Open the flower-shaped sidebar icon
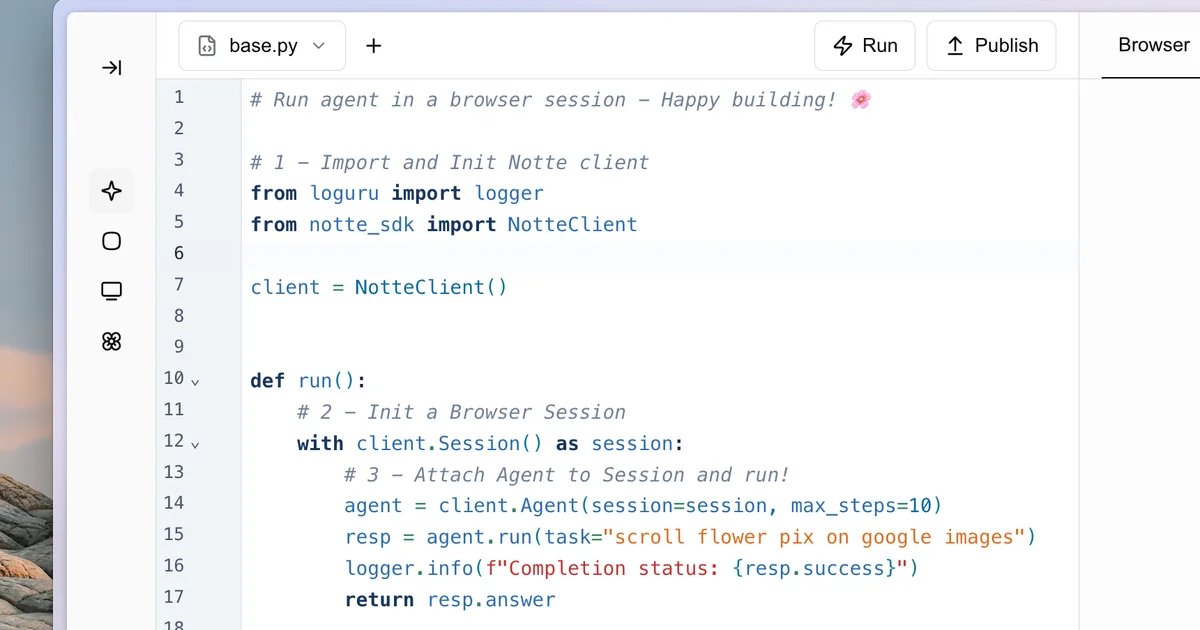Image resolution: width=1200 pixels, height=630 pixels. click(112, 342)
